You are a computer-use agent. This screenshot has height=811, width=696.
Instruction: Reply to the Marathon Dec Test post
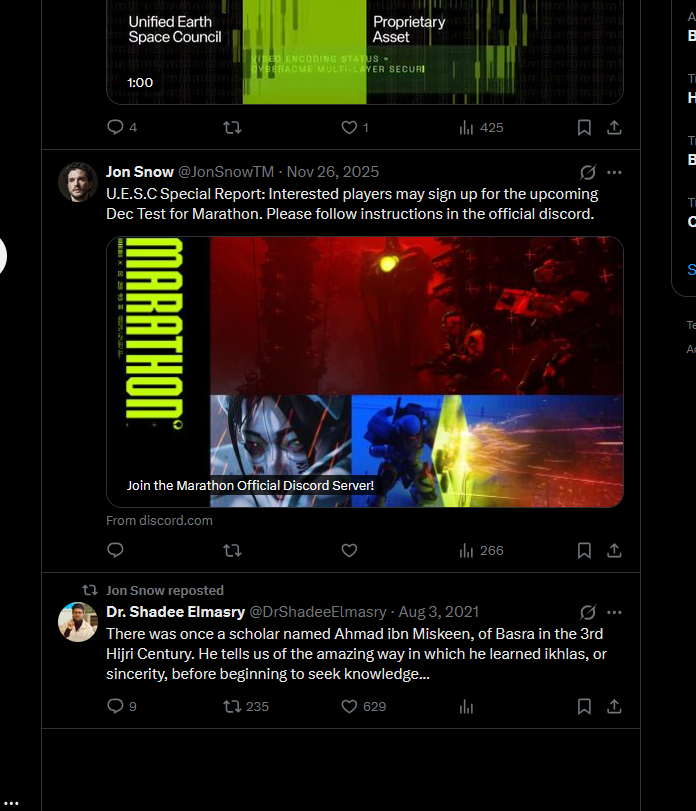pos(115,550)
